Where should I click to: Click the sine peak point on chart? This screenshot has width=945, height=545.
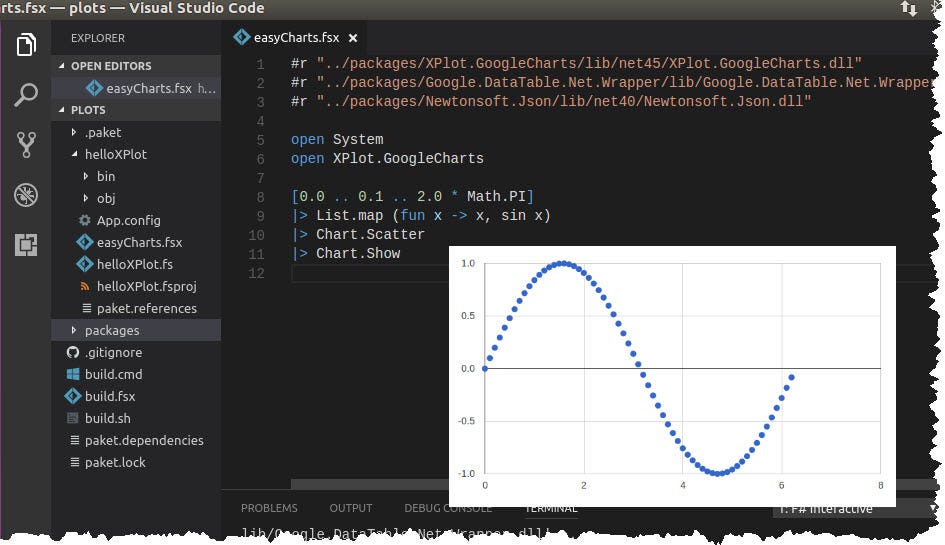click(562, 263)
